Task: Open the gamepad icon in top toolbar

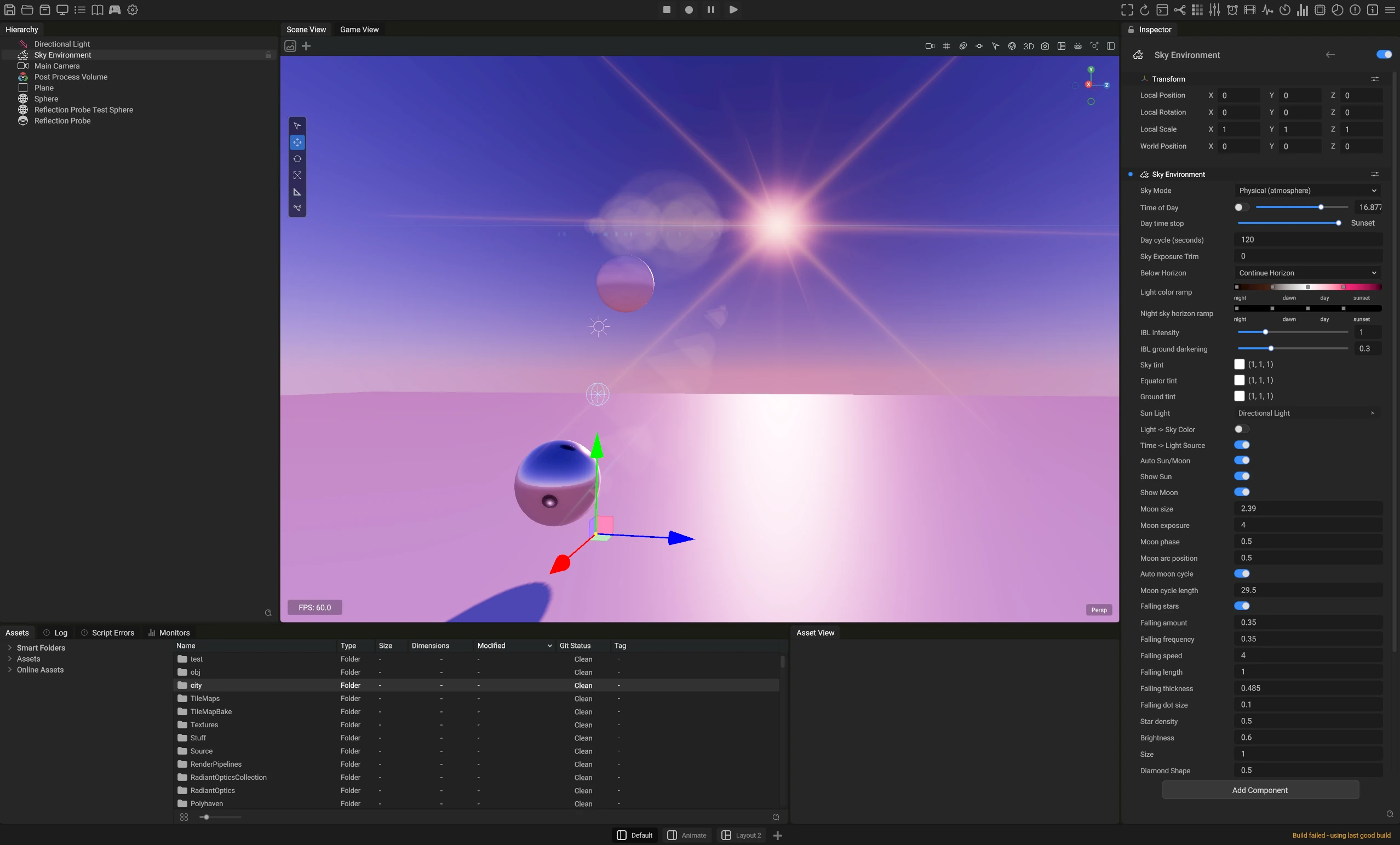Action: pyautogui.click(x=115, y=10)
